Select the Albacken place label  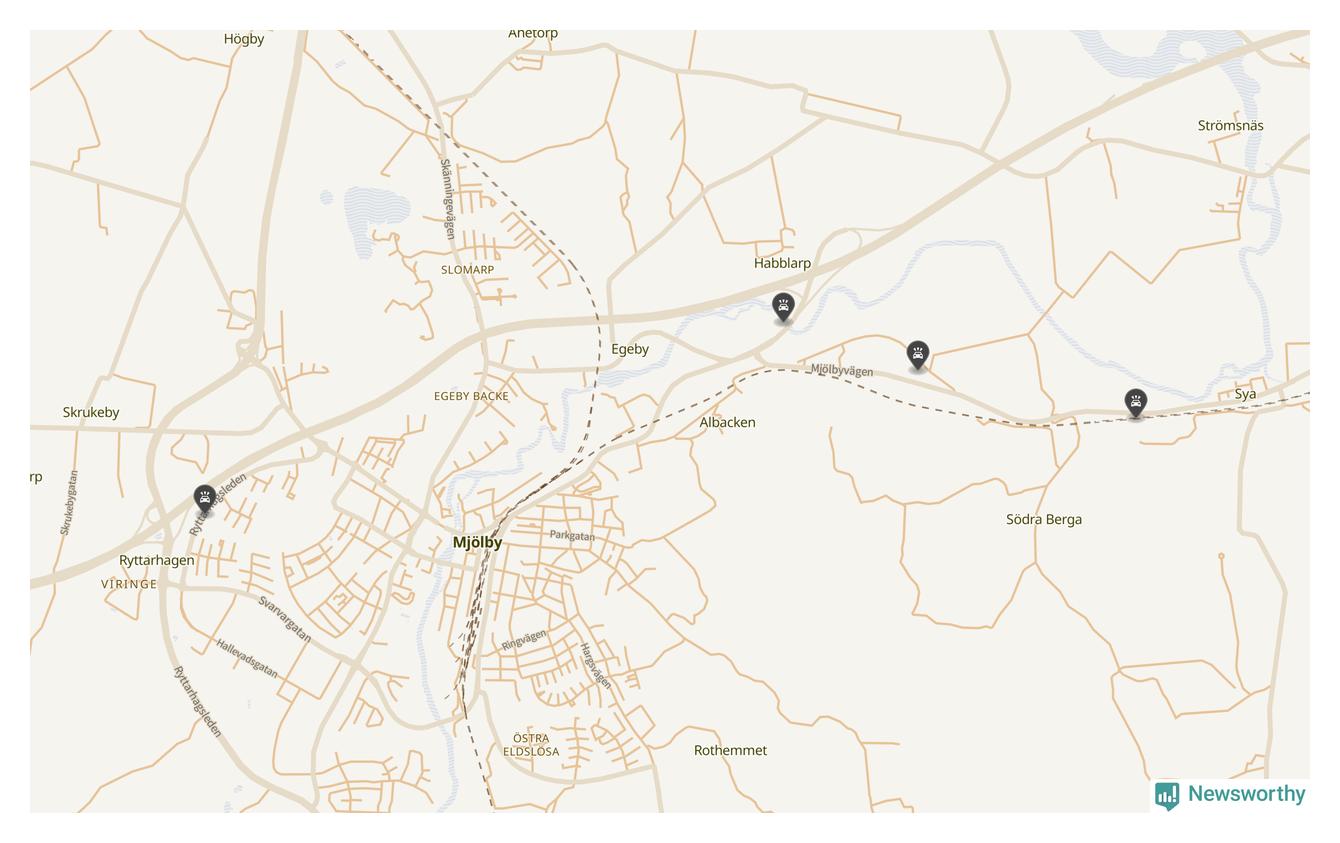coord(727,422)
